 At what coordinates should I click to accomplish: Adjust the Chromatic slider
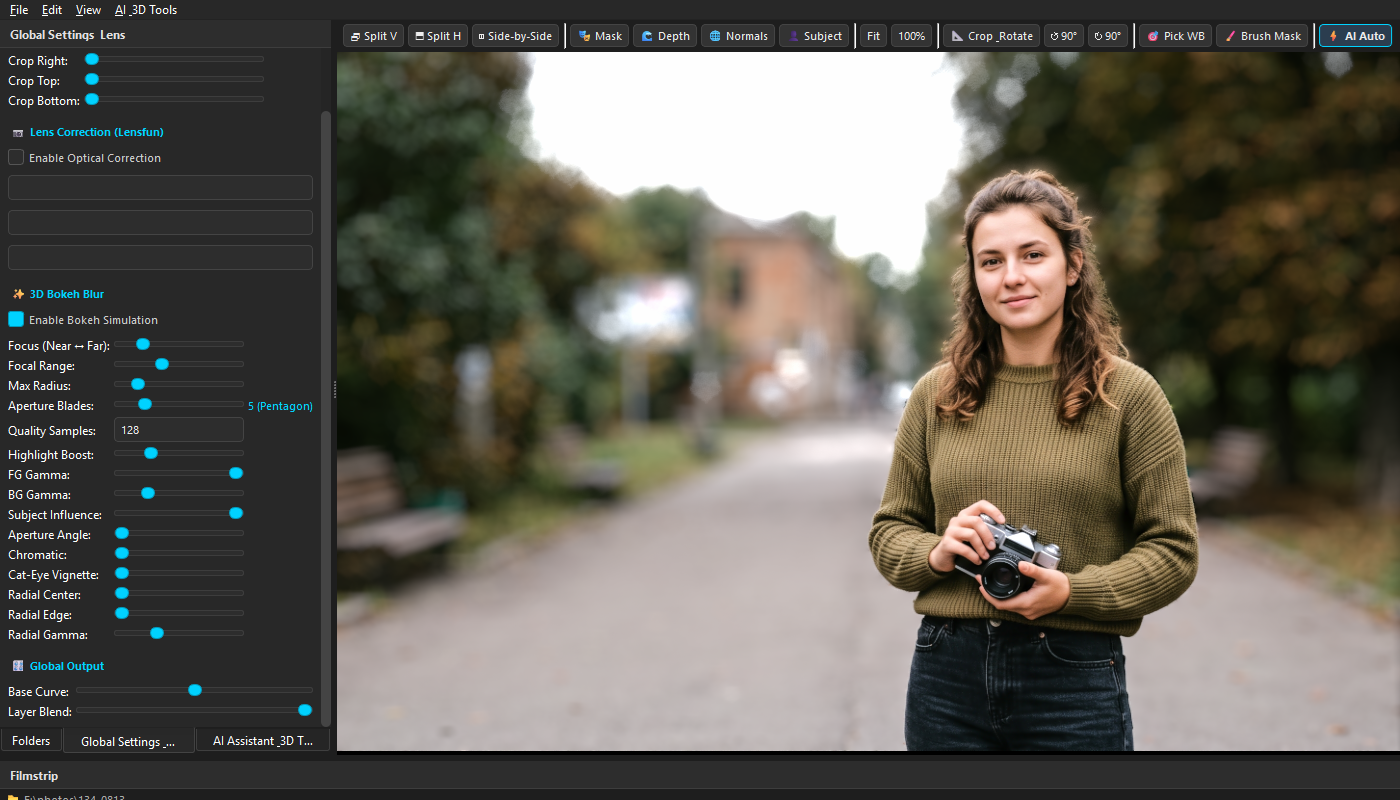179,553
